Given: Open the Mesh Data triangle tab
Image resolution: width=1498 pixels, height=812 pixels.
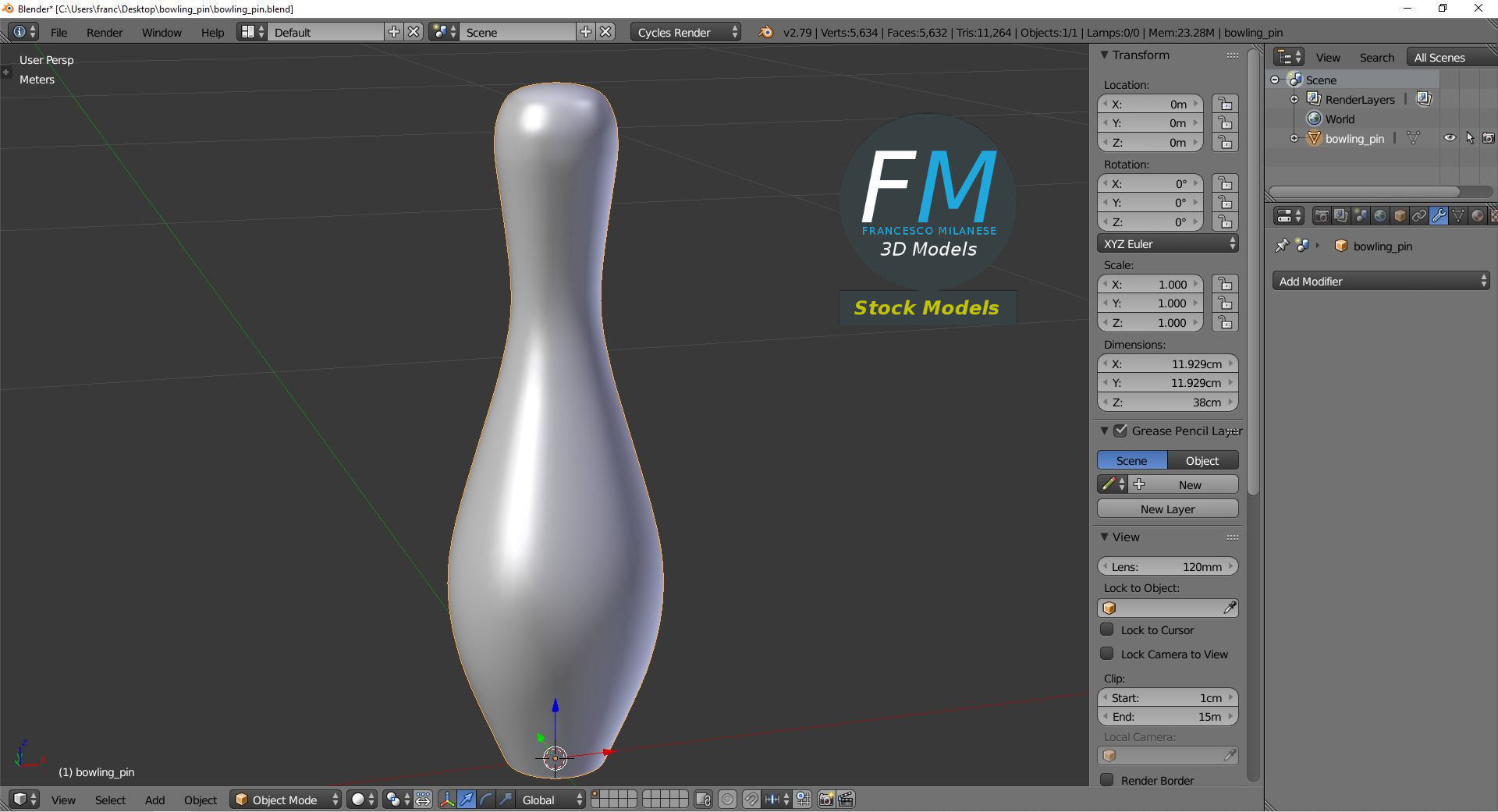Looking at the screenshot, I should pos(1458,216).
